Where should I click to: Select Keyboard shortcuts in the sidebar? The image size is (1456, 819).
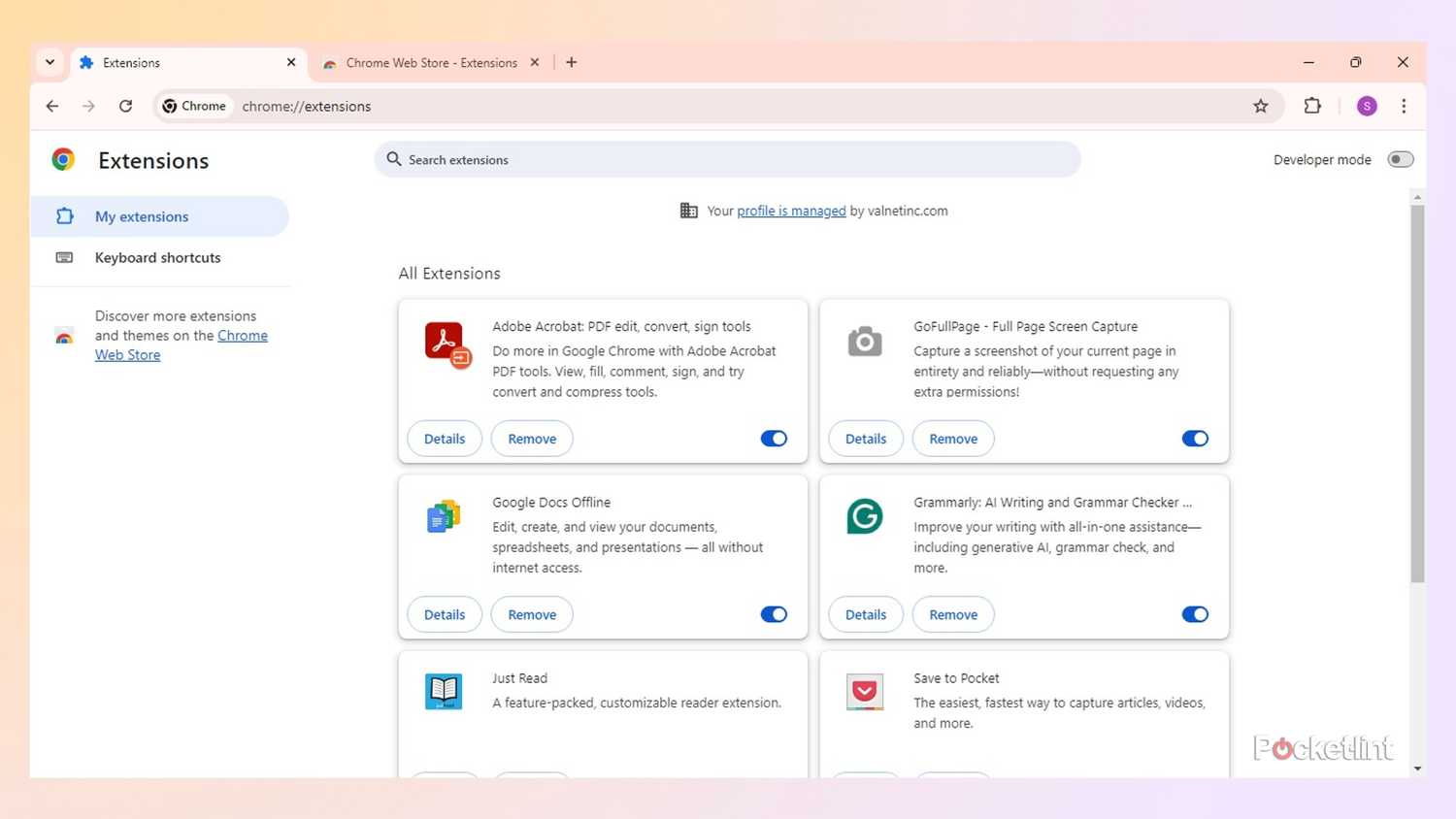tap(157, 257)
